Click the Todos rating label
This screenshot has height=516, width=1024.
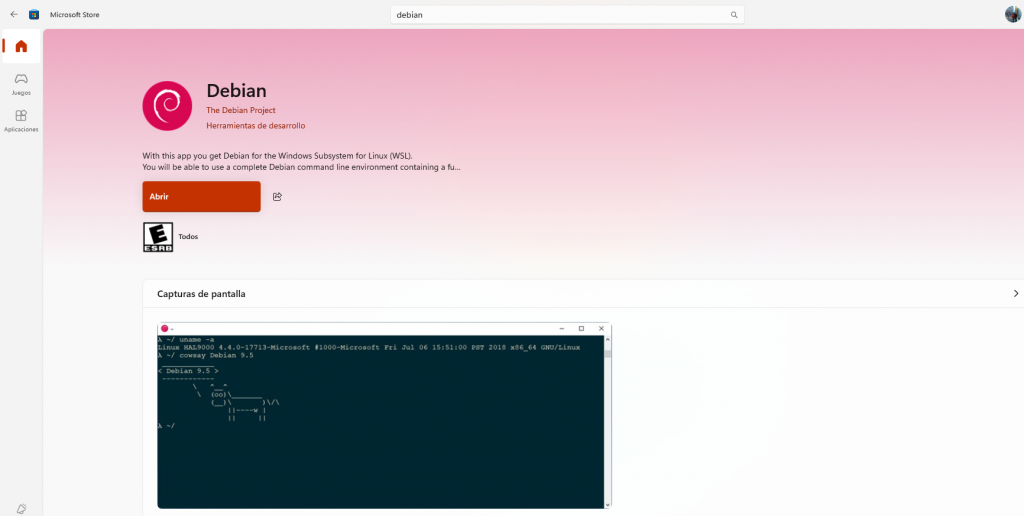(x=188, y=236)
